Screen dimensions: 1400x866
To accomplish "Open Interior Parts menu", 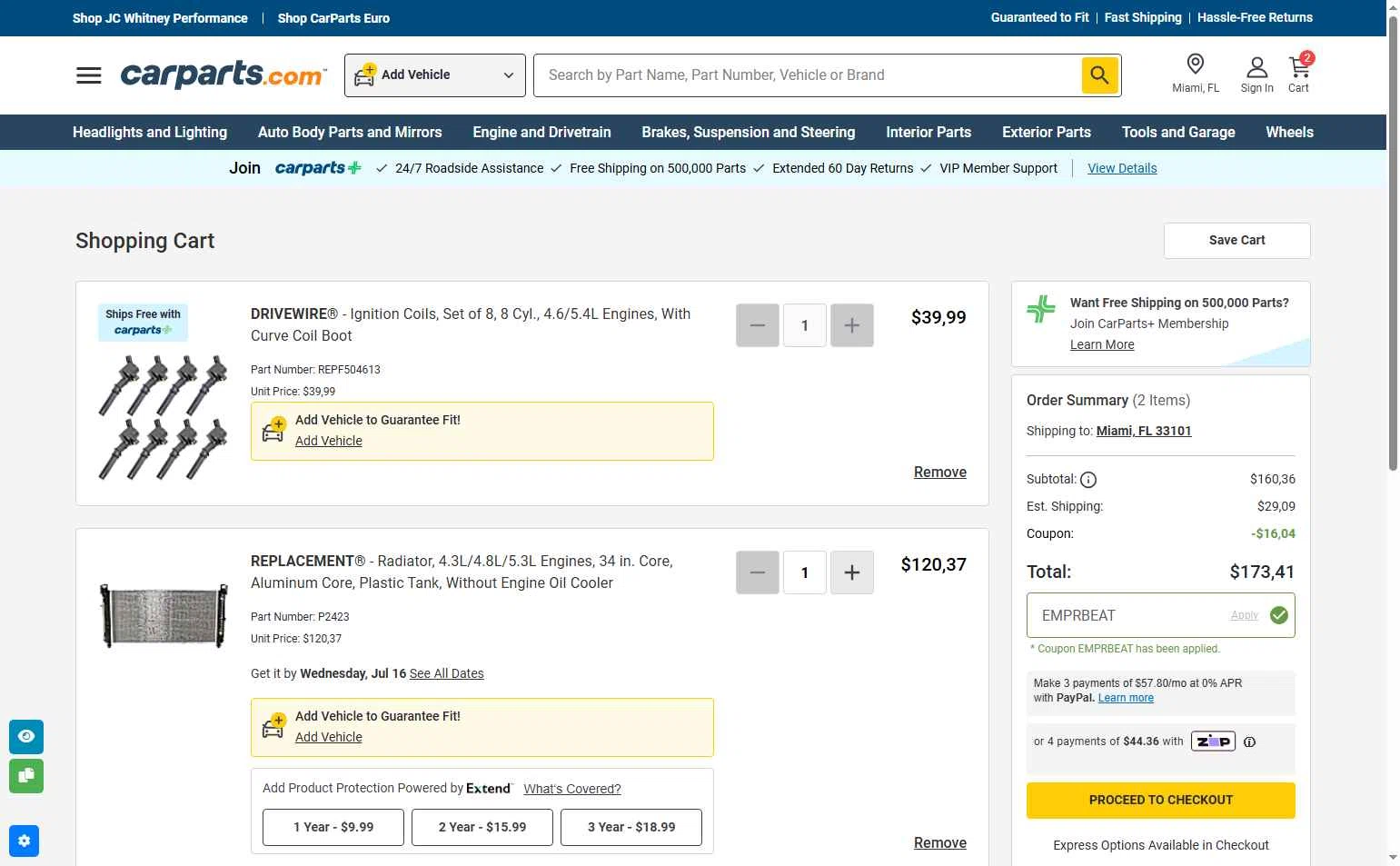I will click(x=928, y=132).
